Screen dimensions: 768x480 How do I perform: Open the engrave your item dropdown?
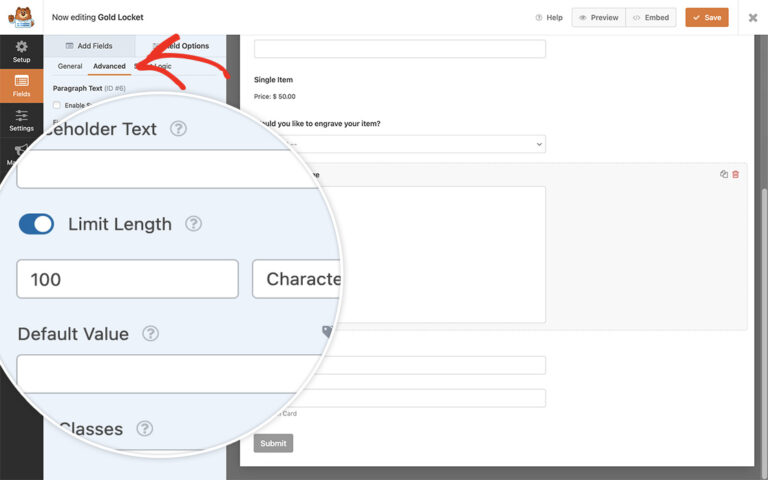pyautogui.click(x=400, y=144)
